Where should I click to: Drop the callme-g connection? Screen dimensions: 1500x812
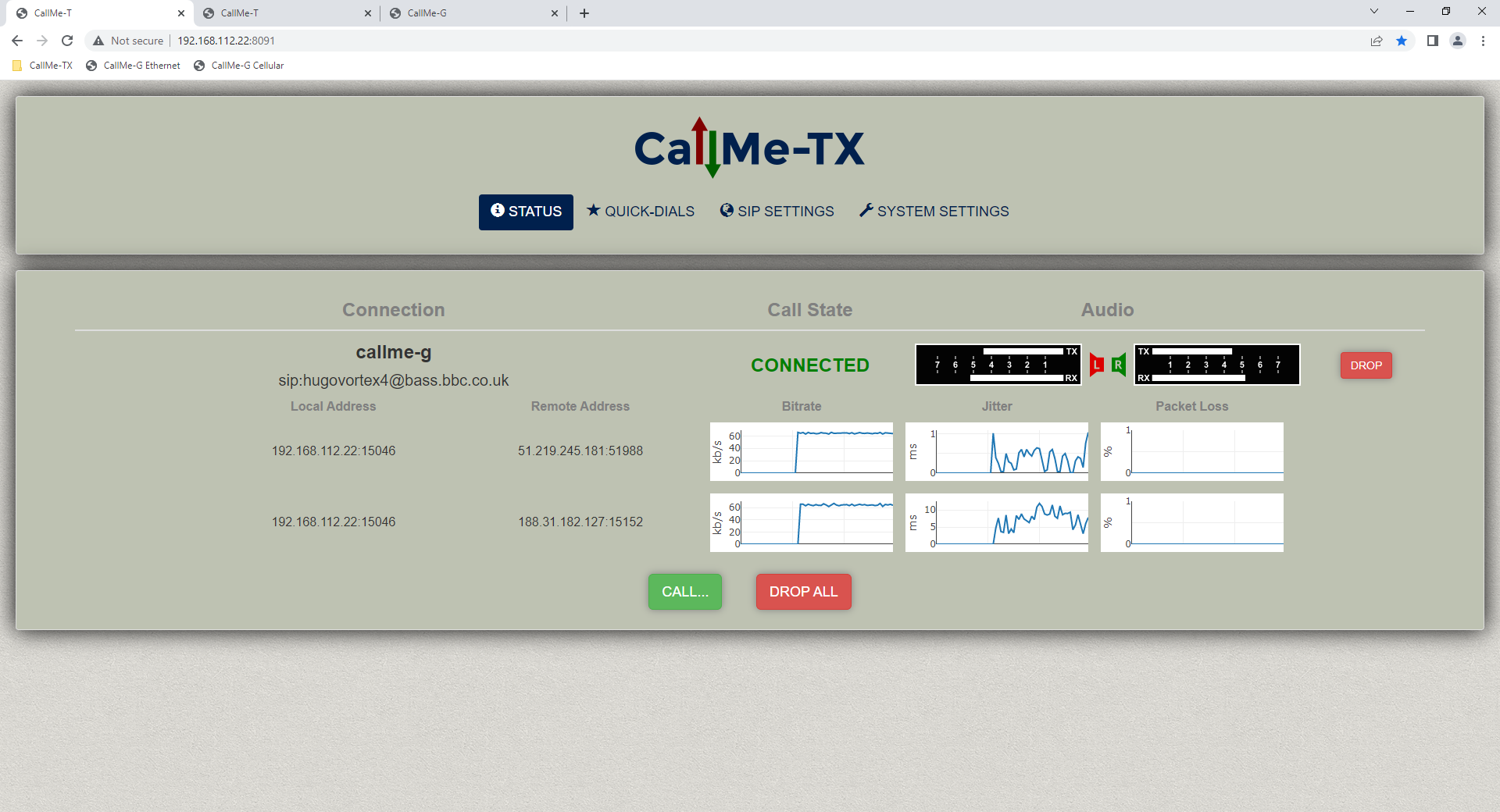tap(1366, 365)
